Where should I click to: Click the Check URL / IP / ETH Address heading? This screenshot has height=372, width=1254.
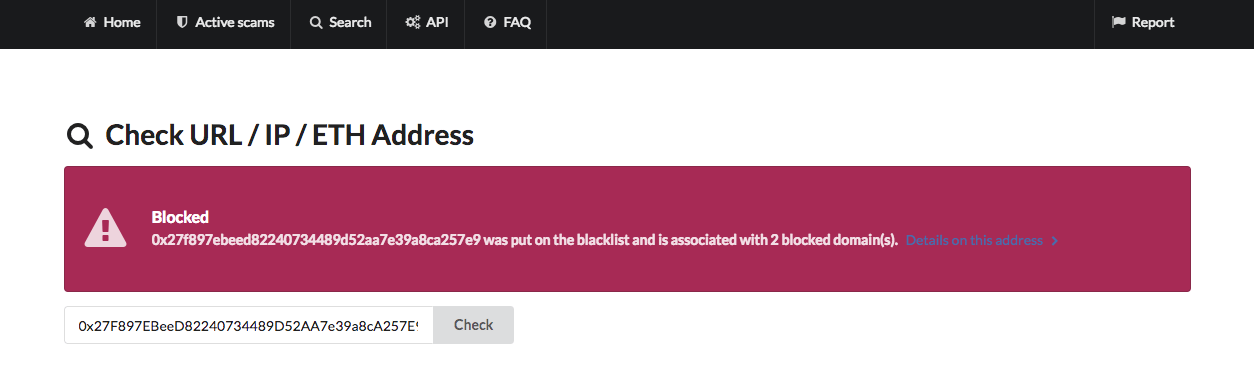(x=289, y=136)
